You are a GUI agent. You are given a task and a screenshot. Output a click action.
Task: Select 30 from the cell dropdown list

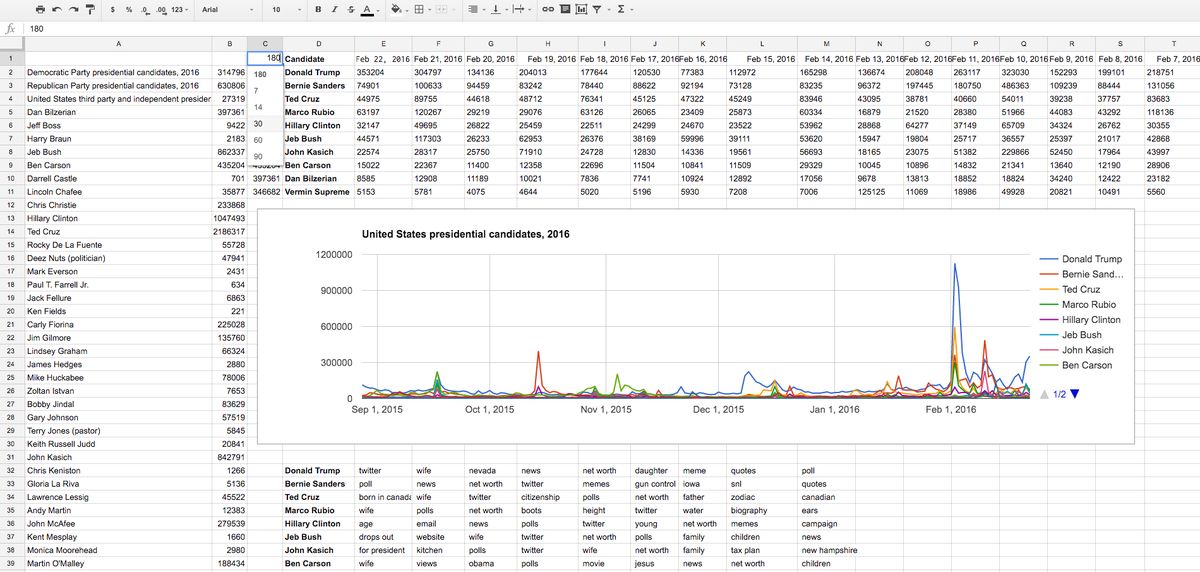258,124
